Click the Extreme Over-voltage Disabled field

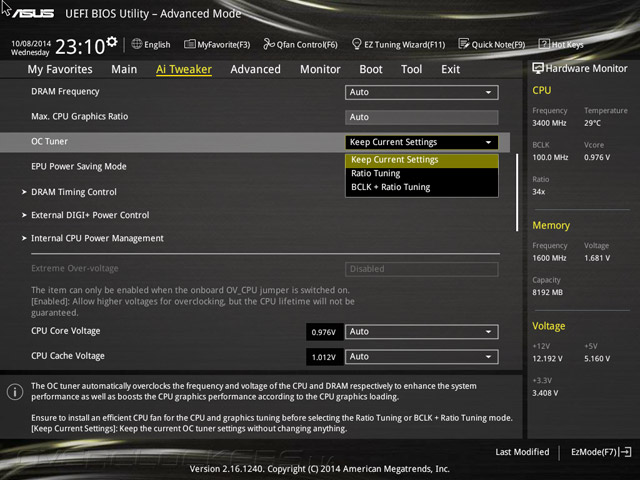421,269
